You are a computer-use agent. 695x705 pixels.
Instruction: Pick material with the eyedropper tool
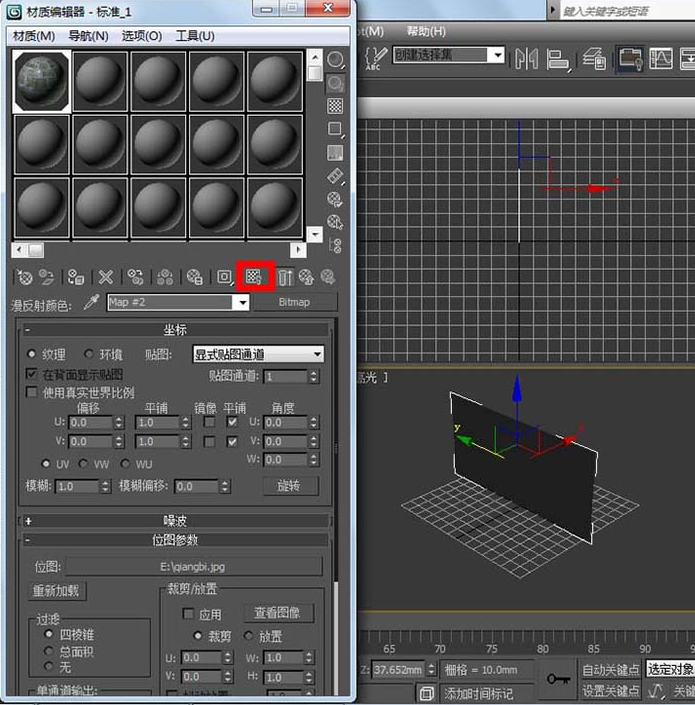(92, 302)
